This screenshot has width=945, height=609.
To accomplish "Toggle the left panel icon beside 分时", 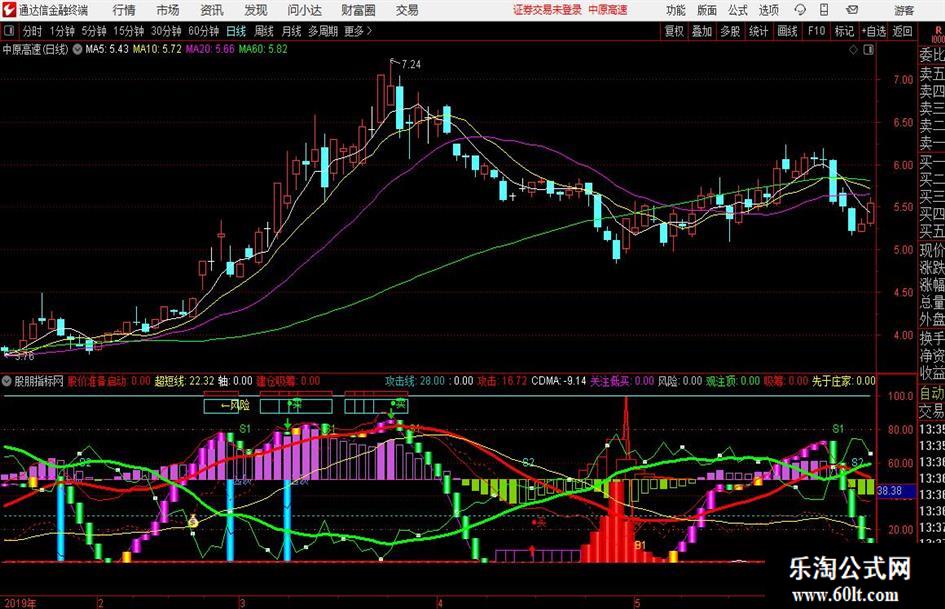I will click(x=8, y=31).
